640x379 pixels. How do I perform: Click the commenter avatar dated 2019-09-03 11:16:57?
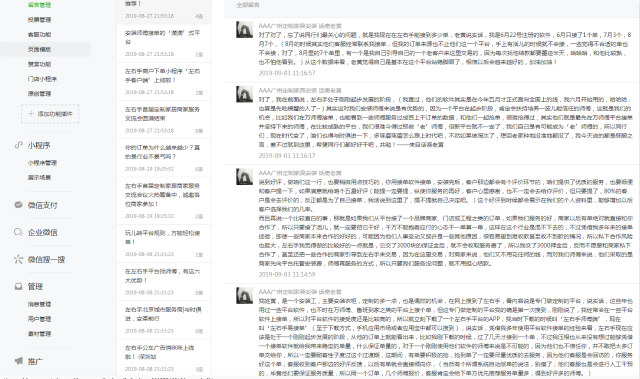[244, 30]
